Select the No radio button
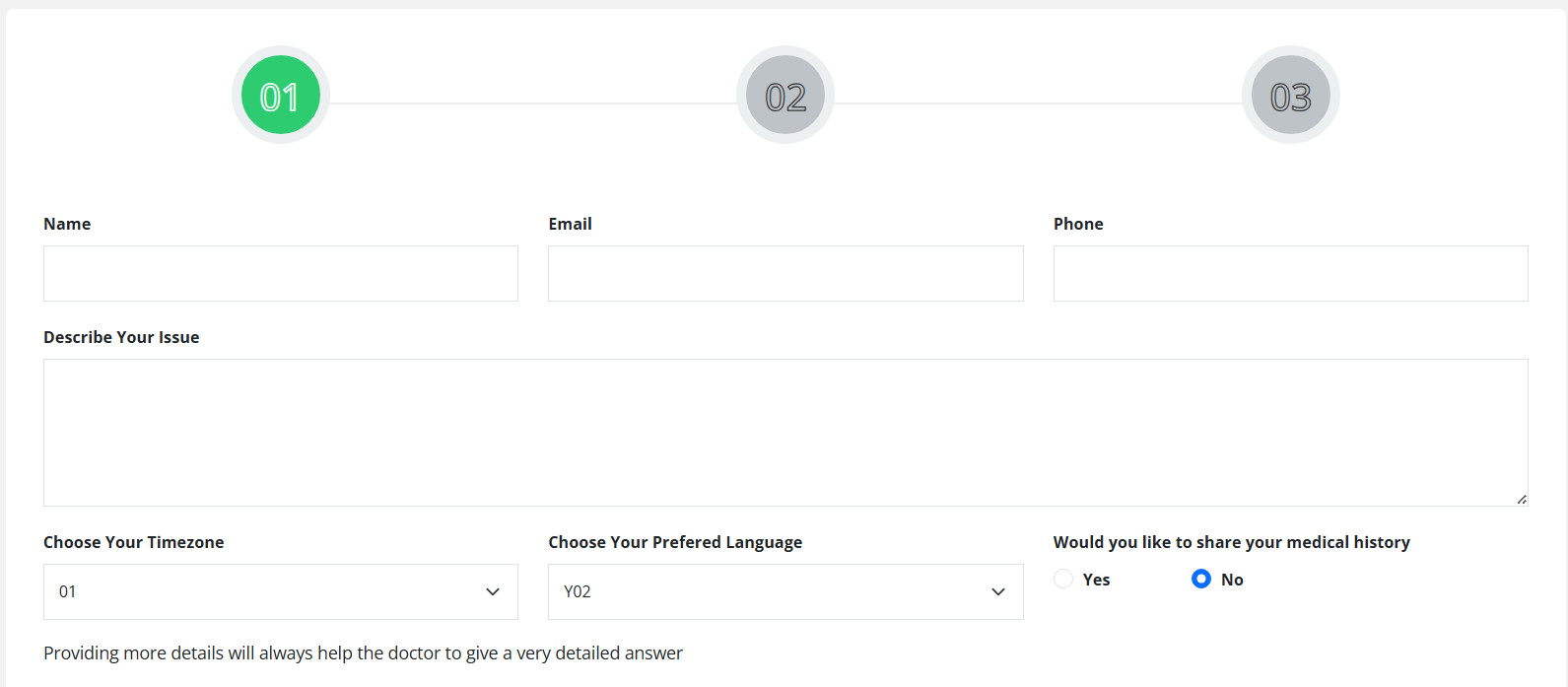Viewport: 1568px width, 687px height. 1200,579
